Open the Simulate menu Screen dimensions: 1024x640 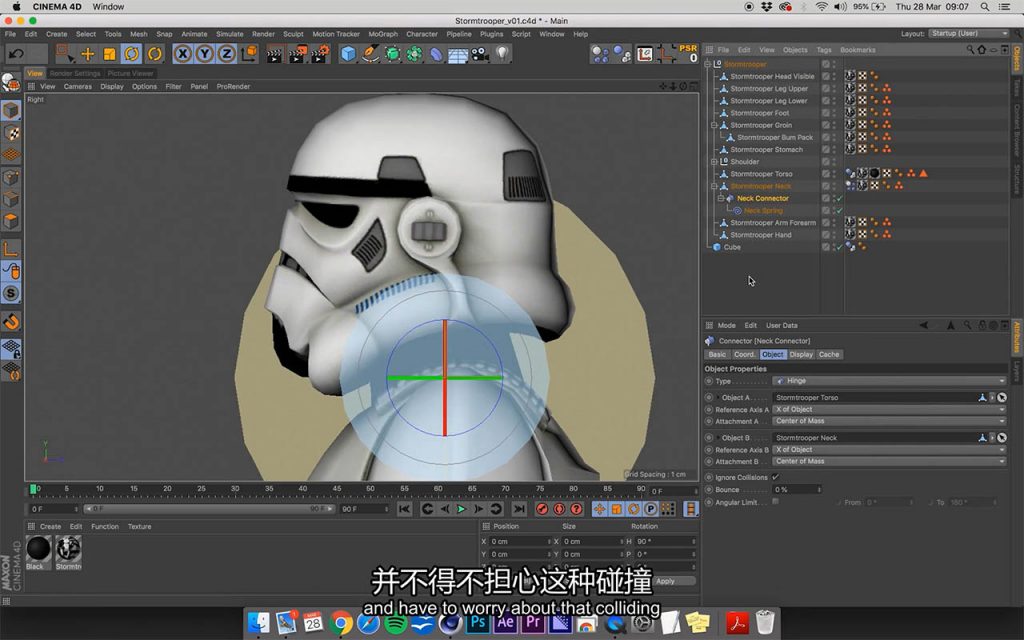pos(229,34)
